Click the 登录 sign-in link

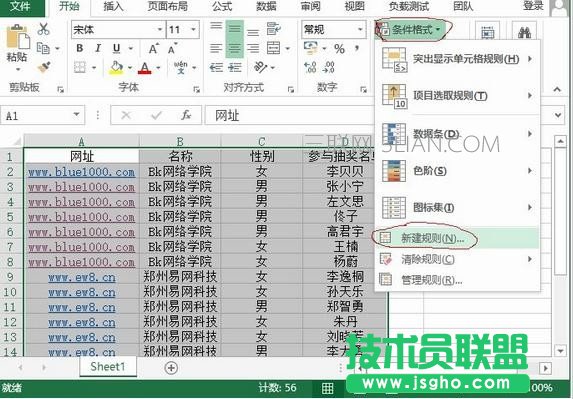click(533, 7)
